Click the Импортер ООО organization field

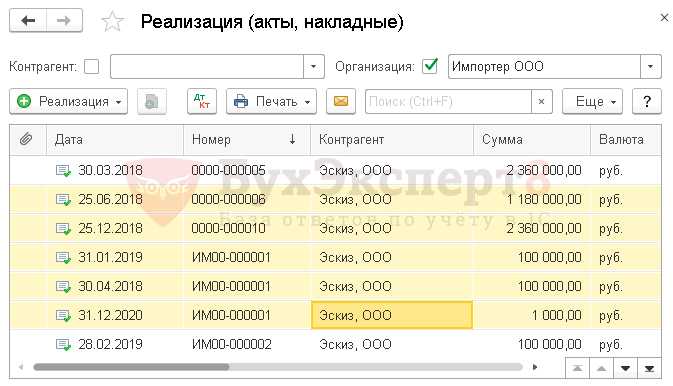coord(544,67)
